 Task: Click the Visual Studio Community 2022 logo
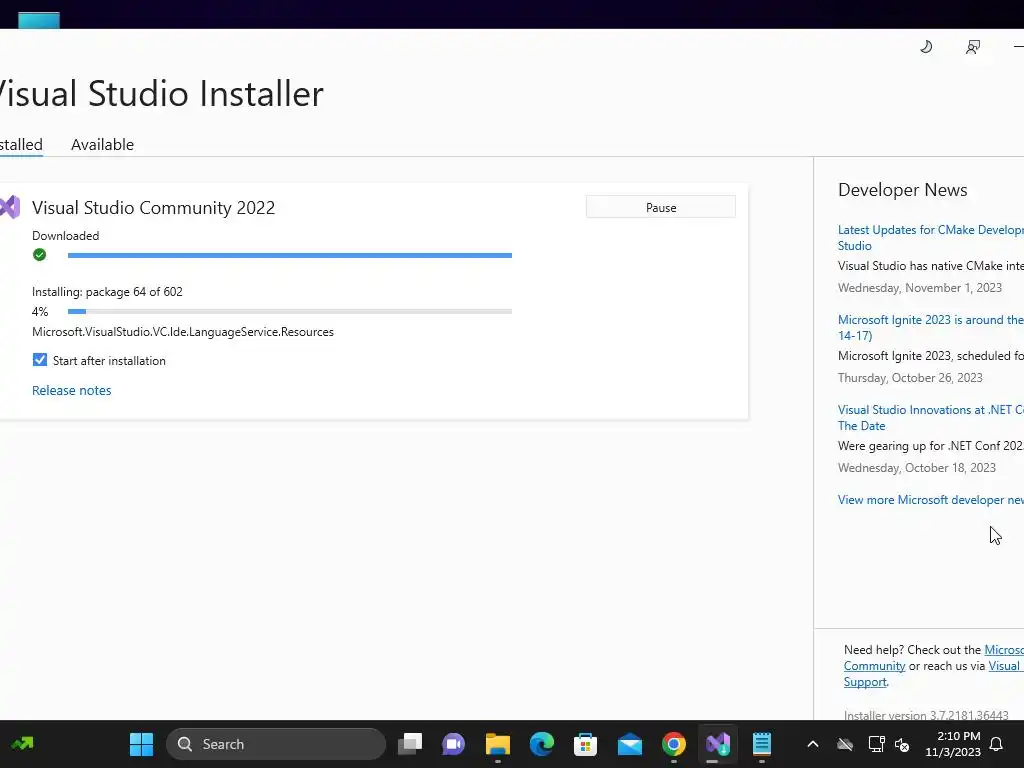10,207
